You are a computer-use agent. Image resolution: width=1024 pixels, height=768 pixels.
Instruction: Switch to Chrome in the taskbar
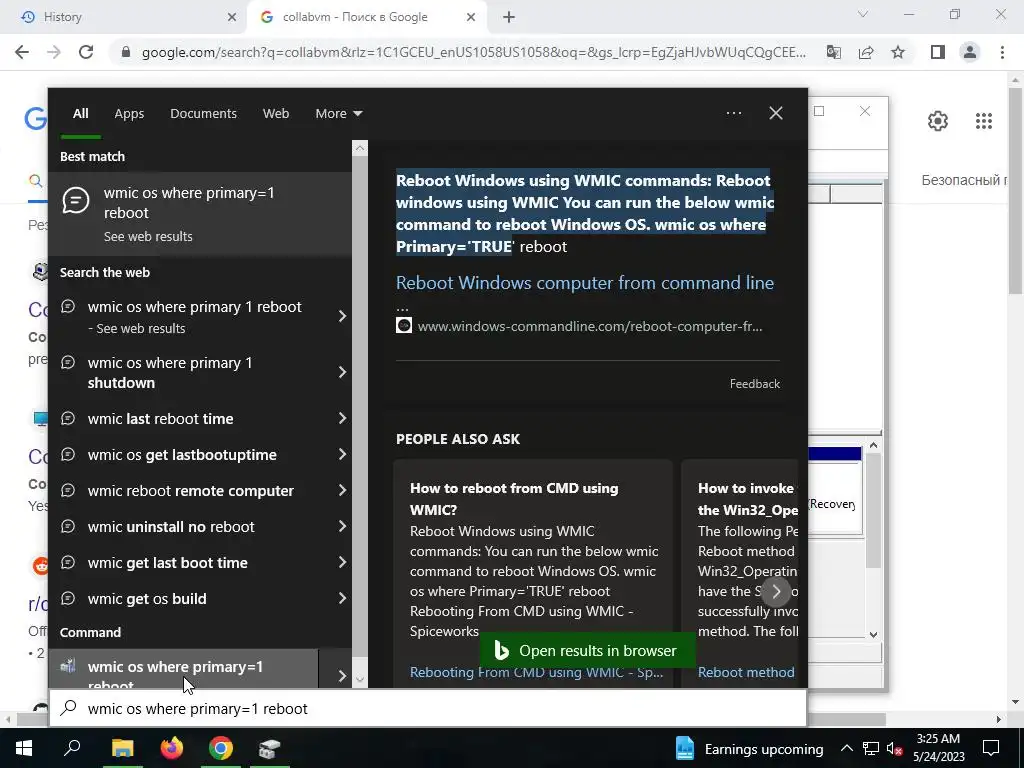221,748
